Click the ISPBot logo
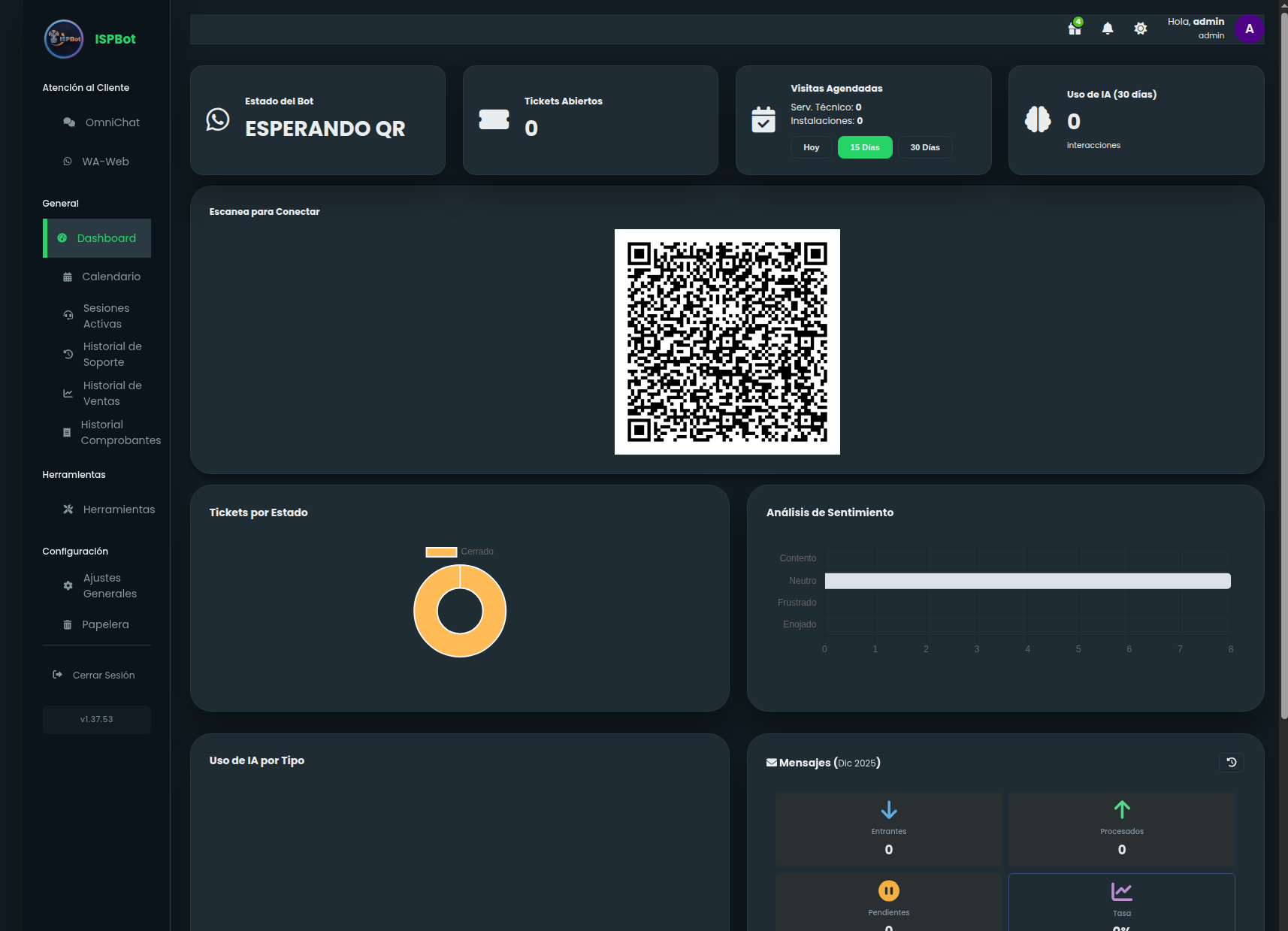 tap(64, 39)
